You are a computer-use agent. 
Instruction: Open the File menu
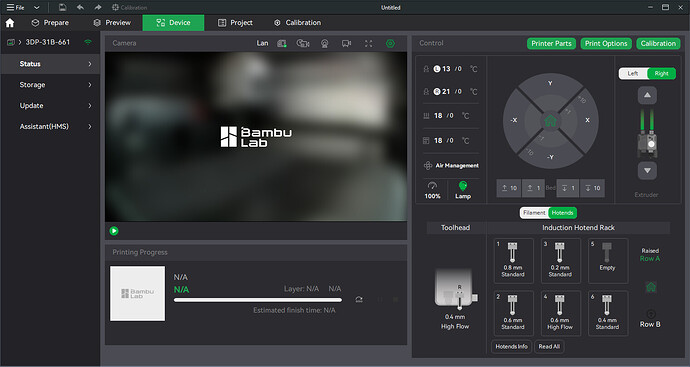click(x=16, y=7)
